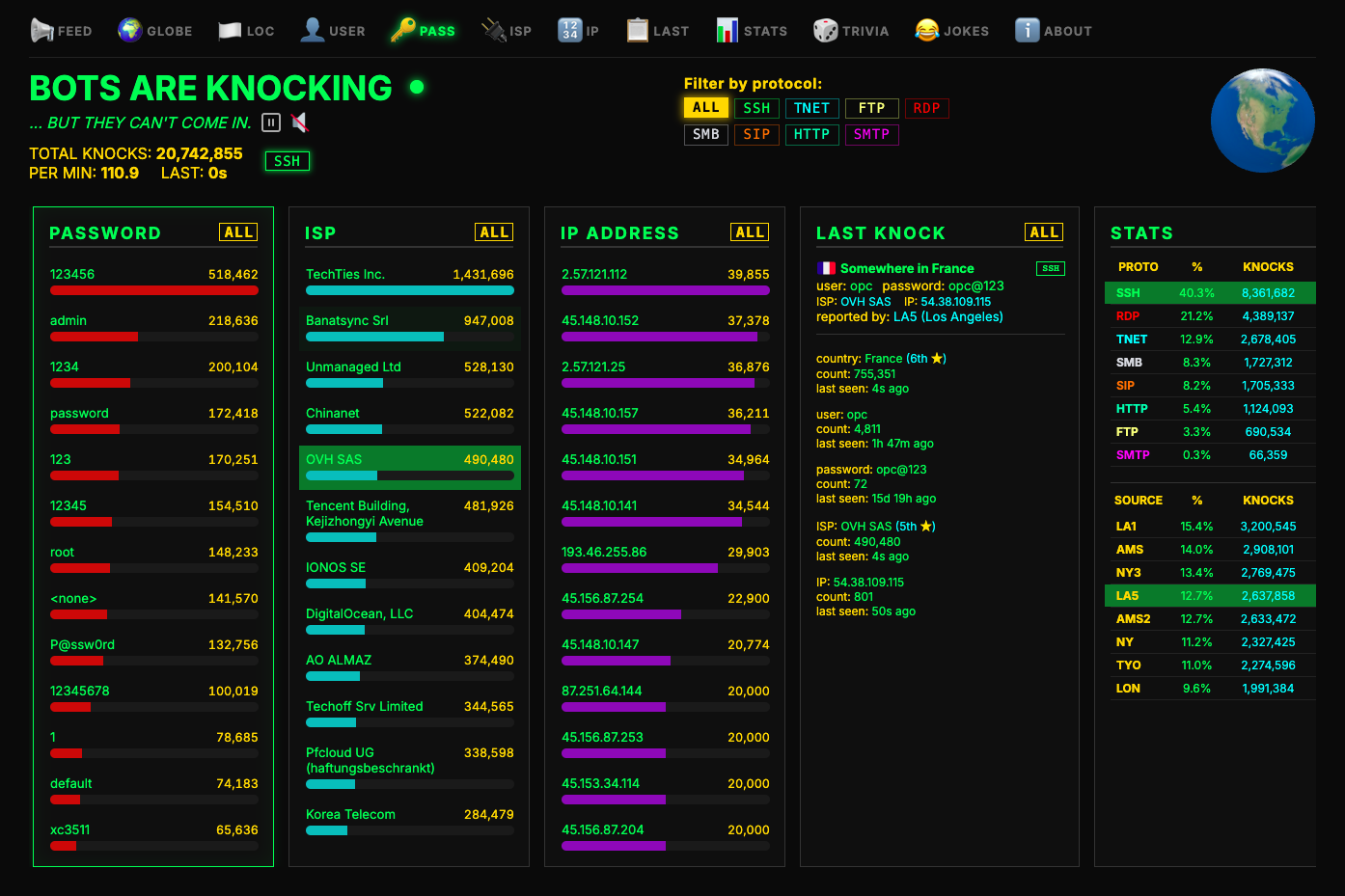This screenshot has height=896, width=1345.
Task: Filter by SMB protocol
Action: [706, 135]
